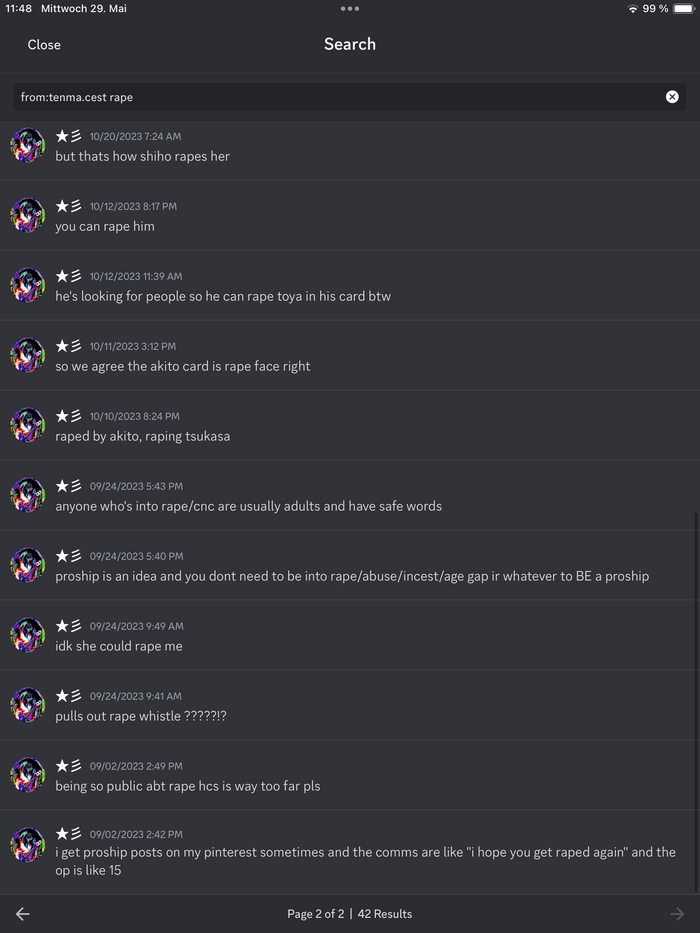Viewport: 700px width, 933px height.
Task: Jump to the 09/24/2023 5:40 PM message
Action: point(352,576)
